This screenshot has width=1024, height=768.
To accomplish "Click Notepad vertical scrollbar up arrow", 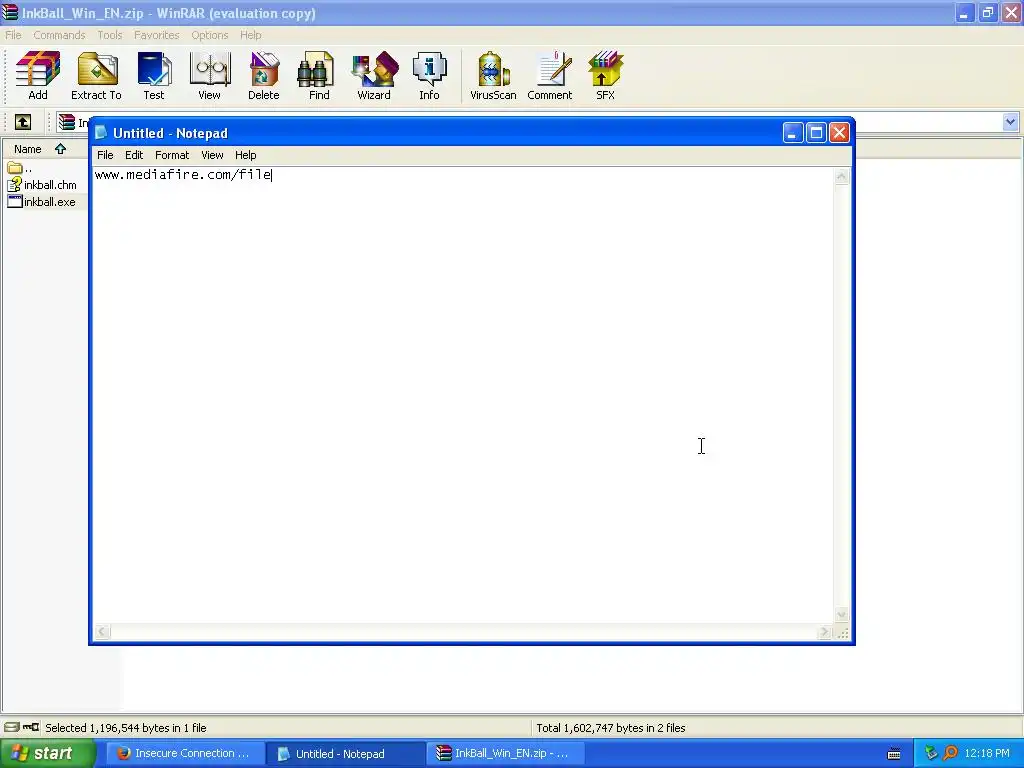I will pos(842,176).
